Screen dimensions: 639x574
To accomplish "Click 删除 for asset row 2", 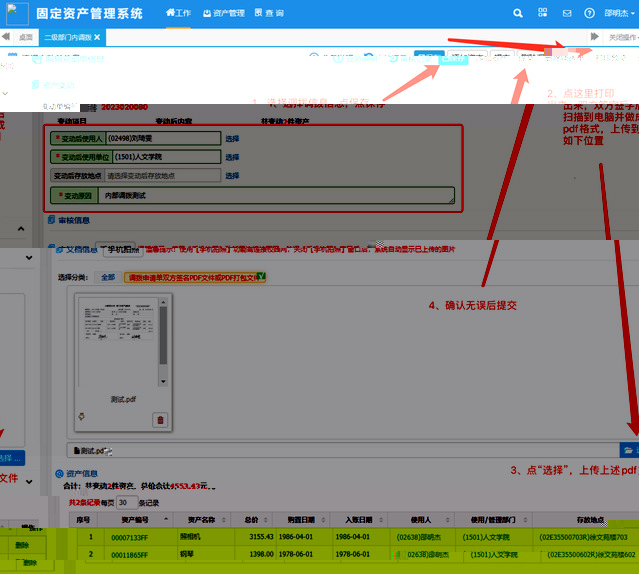I will pyautogui.click(x=30, y=562).
